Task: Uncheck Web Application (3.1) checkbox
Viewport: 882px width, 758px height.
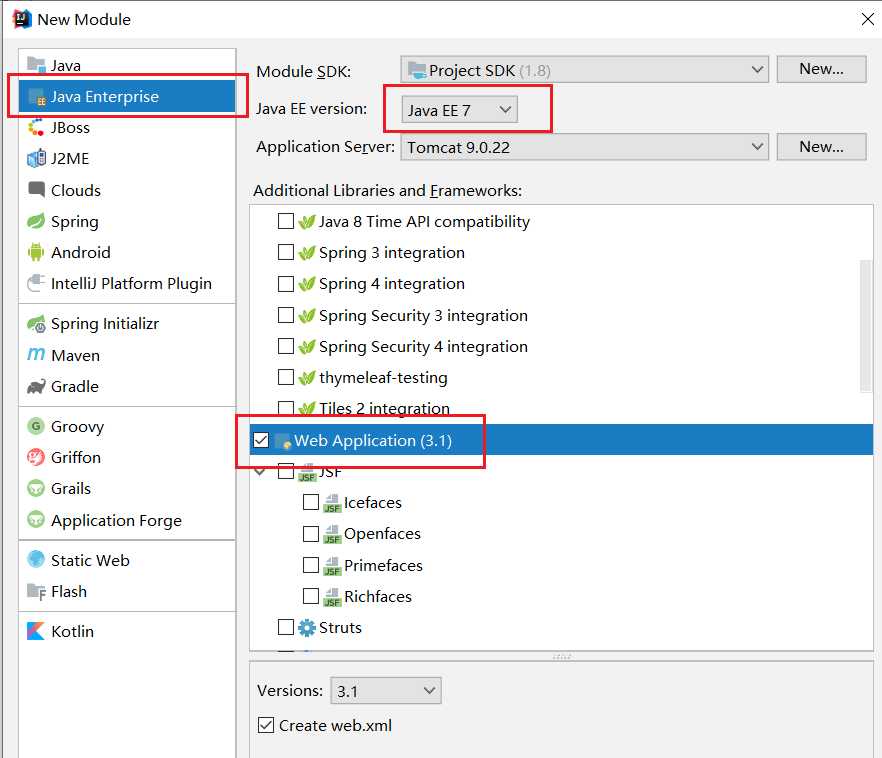Action: [261, 440]
